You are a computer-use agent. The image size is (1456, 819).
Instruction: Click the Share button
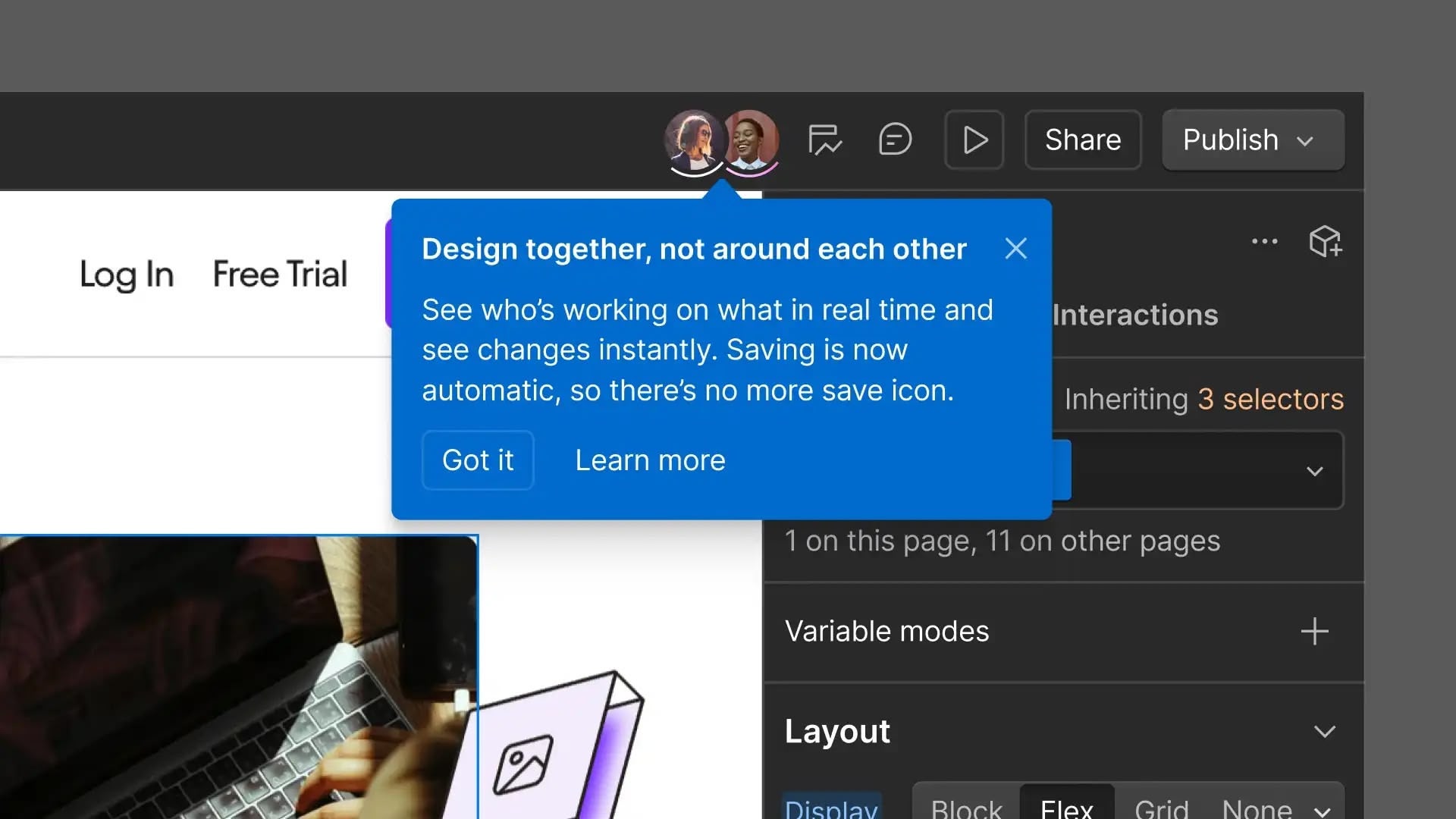click(x=1082, y=140)
